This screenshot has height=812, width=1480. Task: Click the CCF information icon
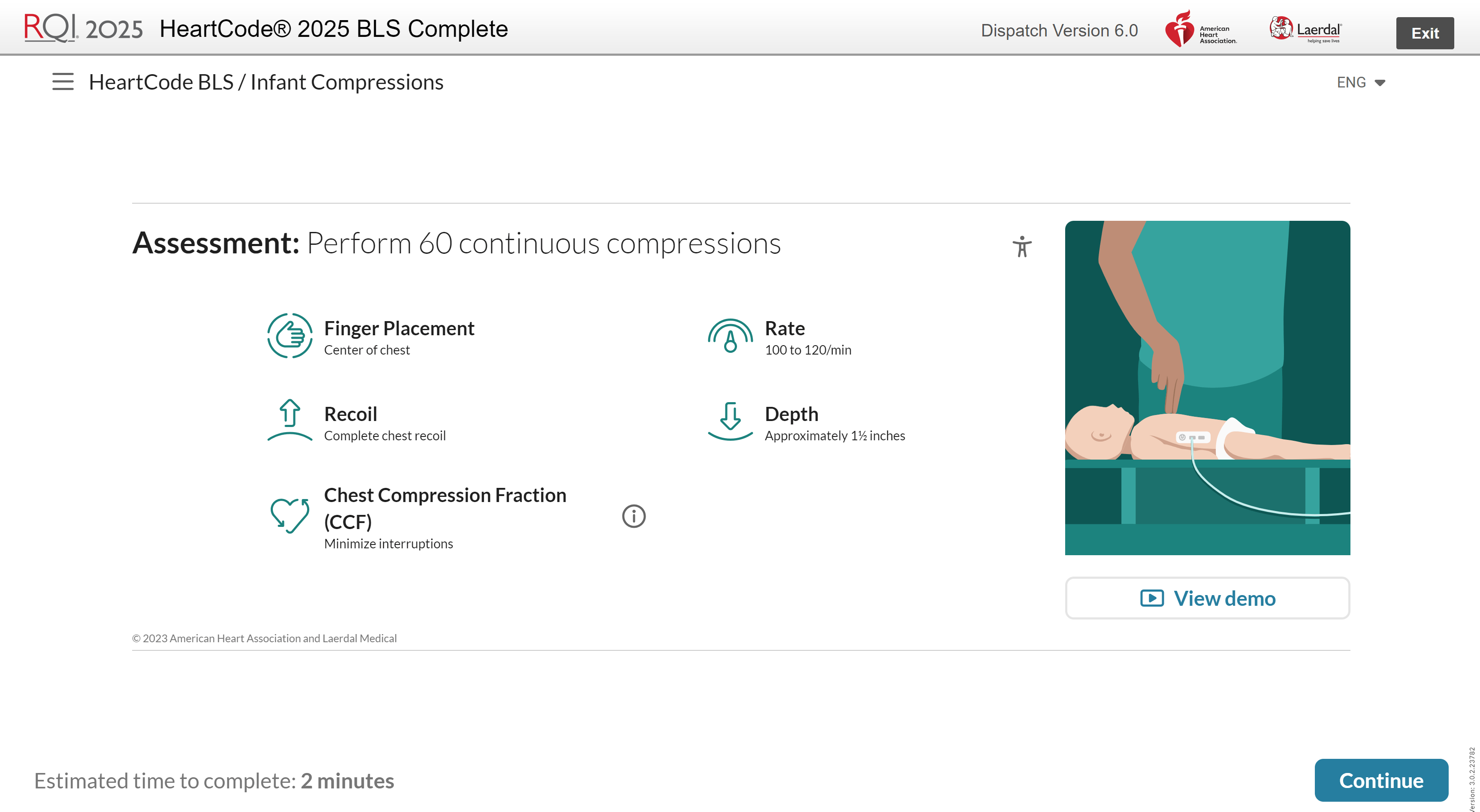click(x=634, y=516)
